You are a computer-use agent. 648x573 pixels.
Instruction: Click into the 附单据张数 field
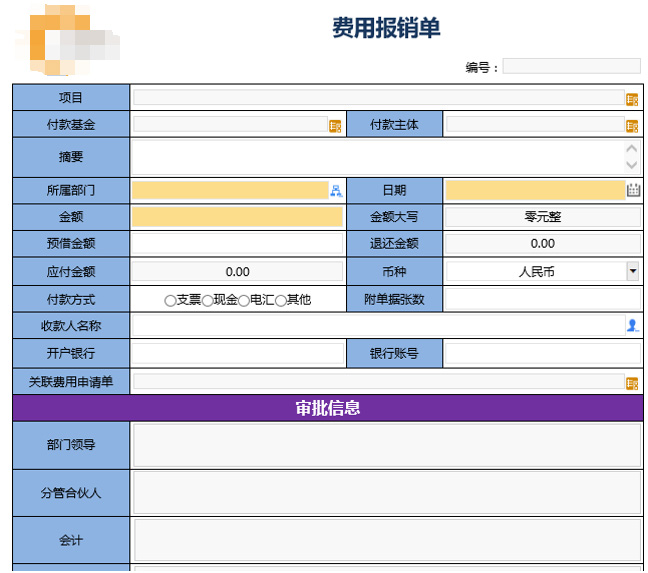pyautogui.click(x=543, y=299)
